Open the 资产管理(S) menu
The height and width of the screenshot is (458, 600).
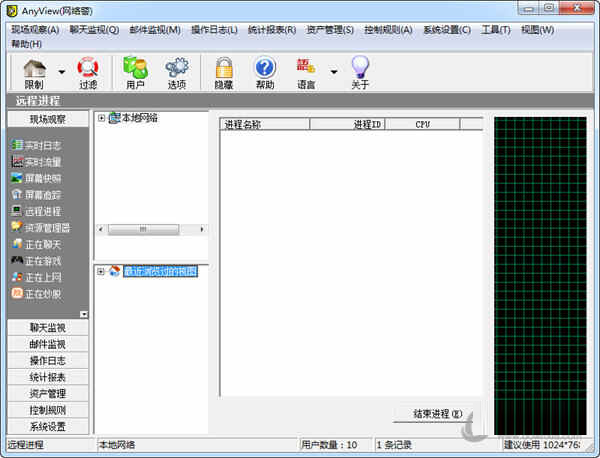pyautogui.click(x=330, y=30)
